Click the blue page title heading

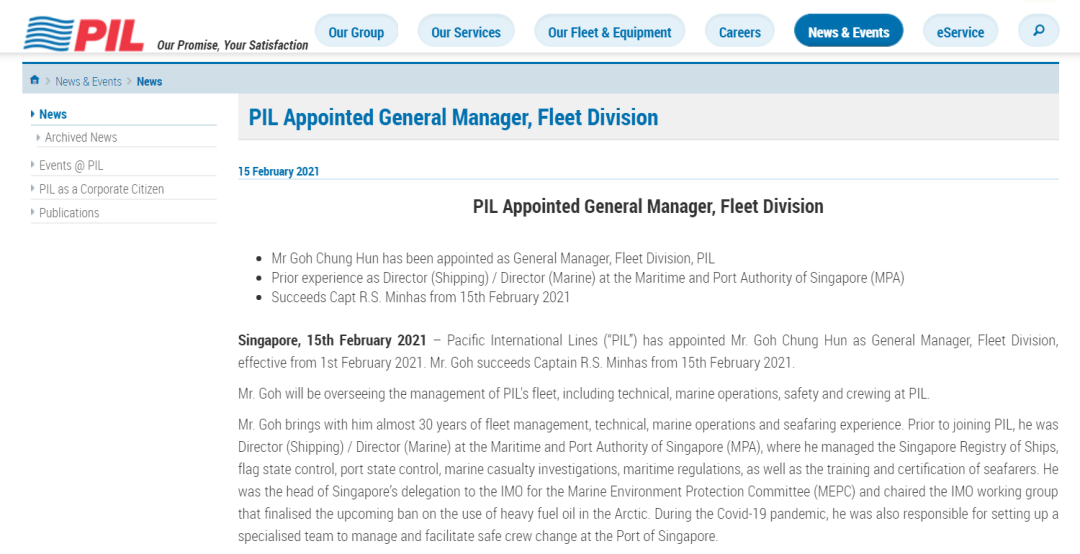click(x=453, y=117)
